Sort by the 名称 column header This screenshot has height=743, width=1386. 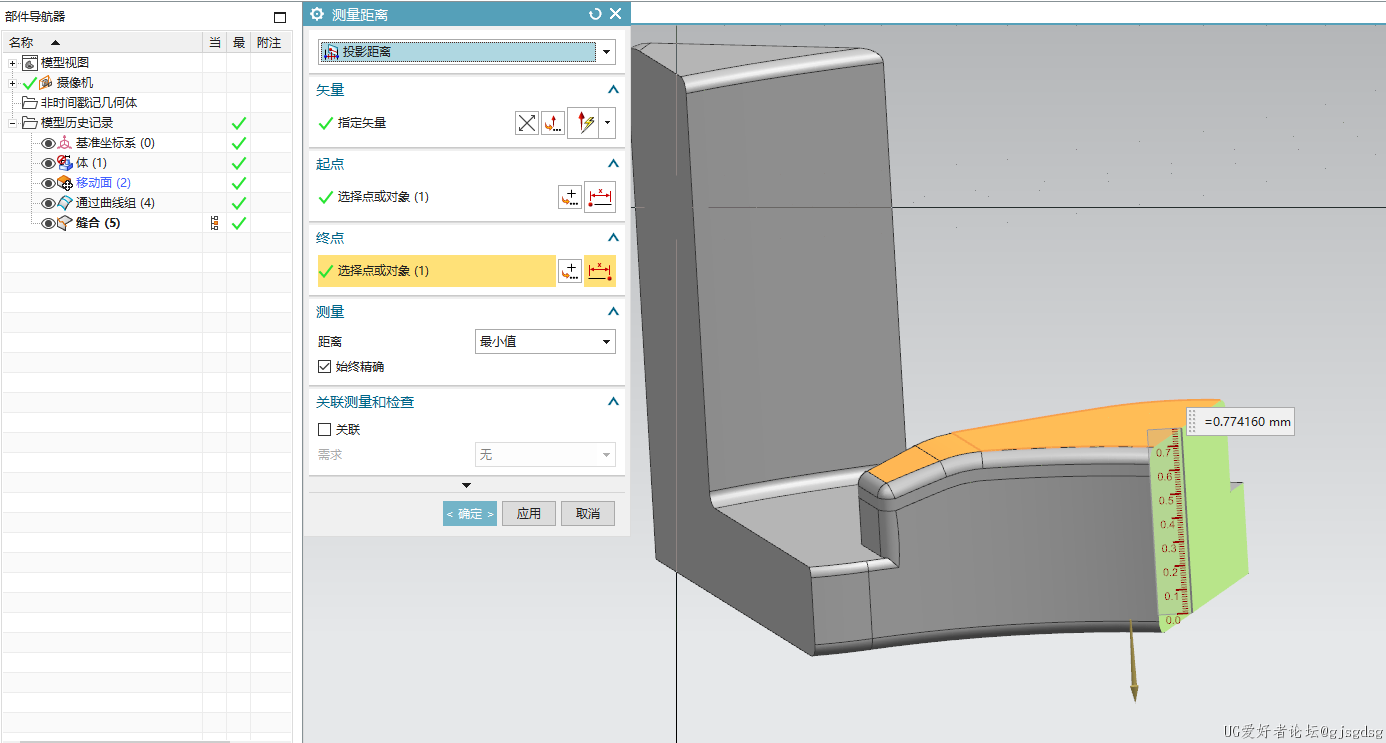(102, 42)
